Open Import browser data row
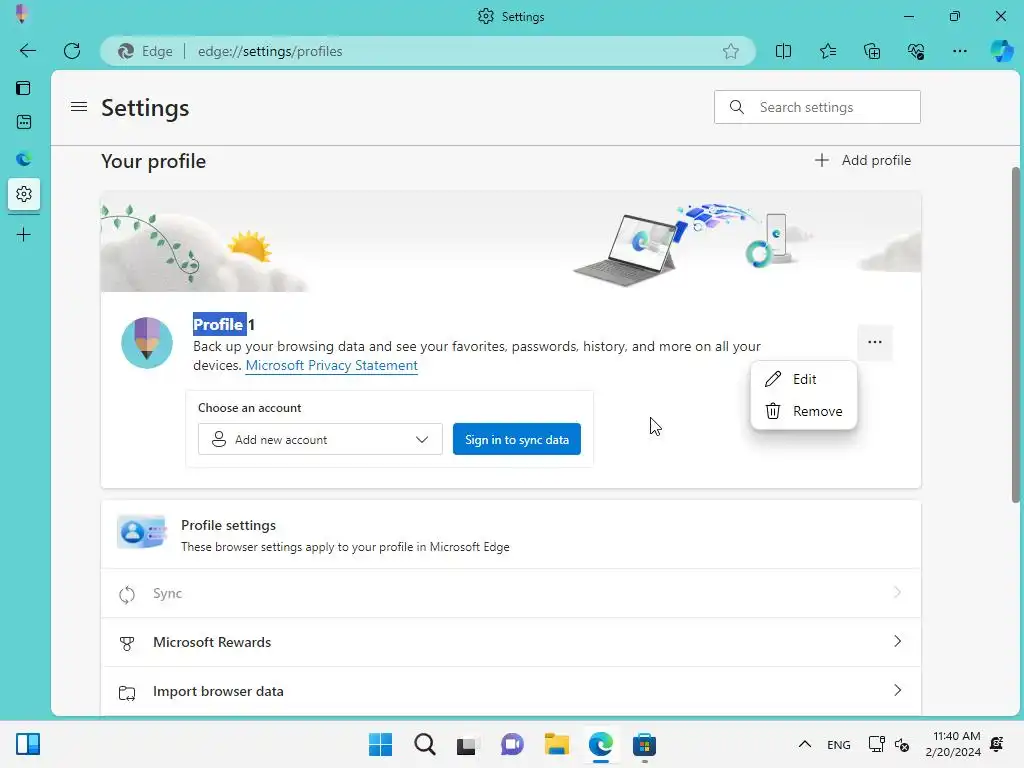Screen dimensions: 1024x768 [x=511, y=691]
